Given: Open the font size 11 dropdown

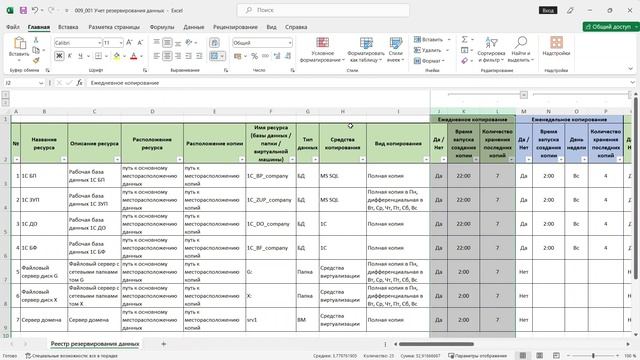Looking at the screenshot, I should 121,43.
